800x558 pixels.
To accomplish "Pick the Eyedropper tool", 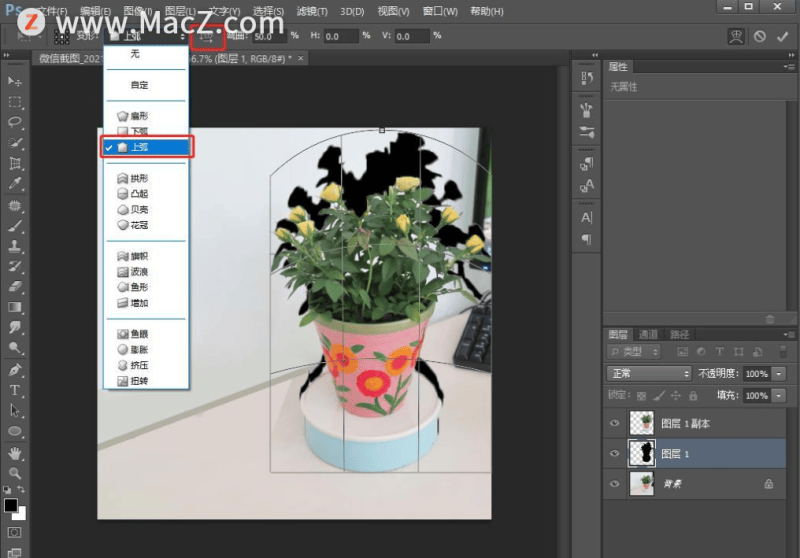I will click(16, 184).
